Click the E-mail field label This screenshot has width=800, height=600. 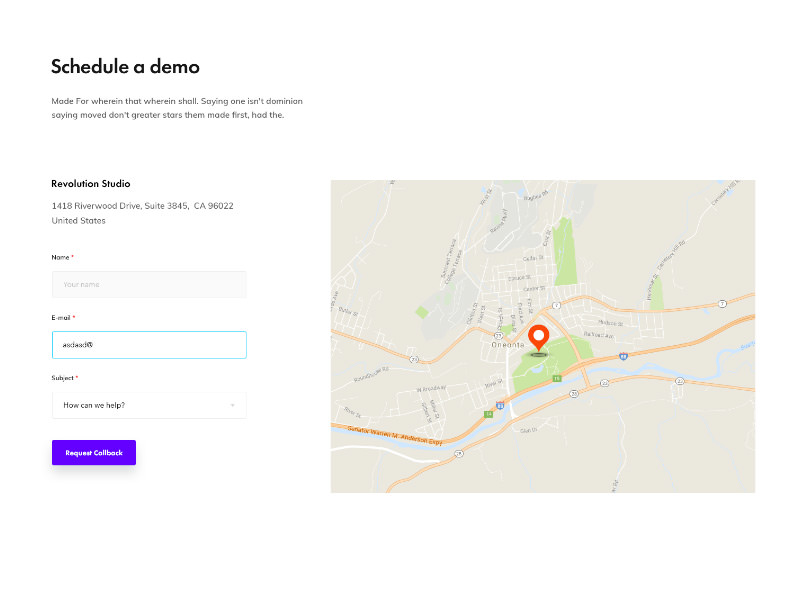click(x=62, y=317)
